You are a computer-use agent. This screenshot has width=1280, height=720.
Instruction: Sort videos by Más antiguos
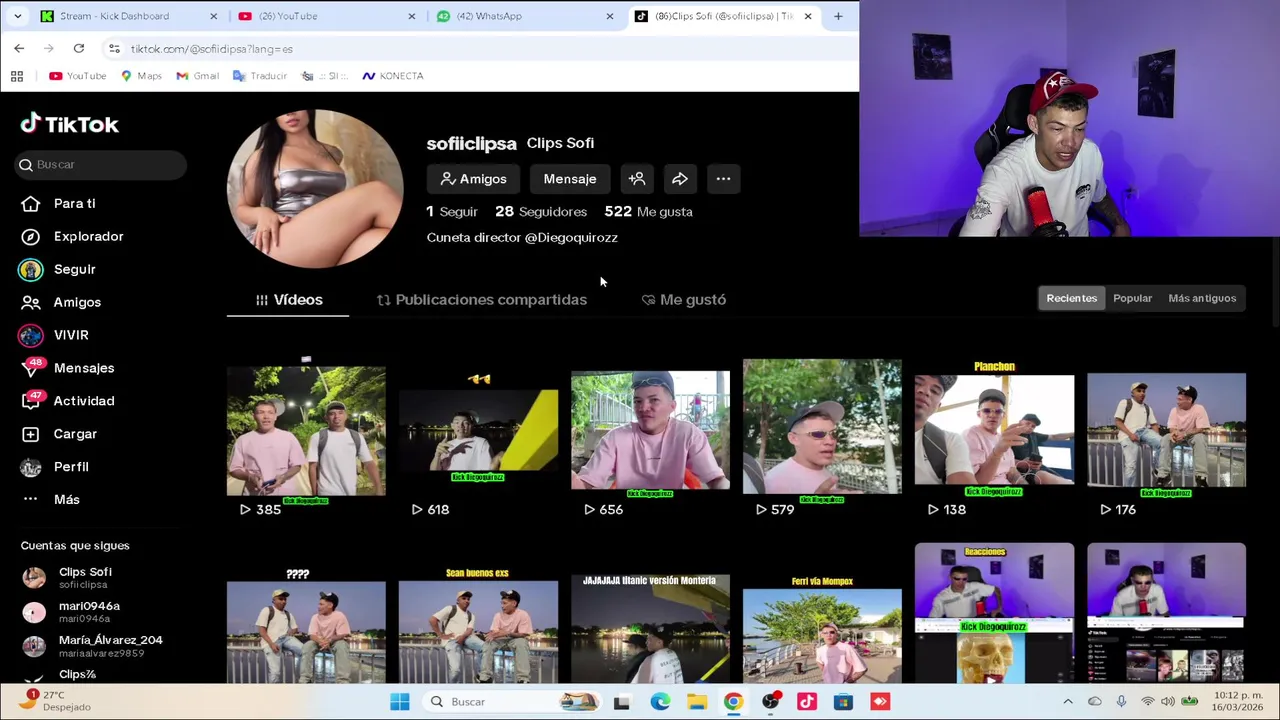click(x=1202, y=298)
